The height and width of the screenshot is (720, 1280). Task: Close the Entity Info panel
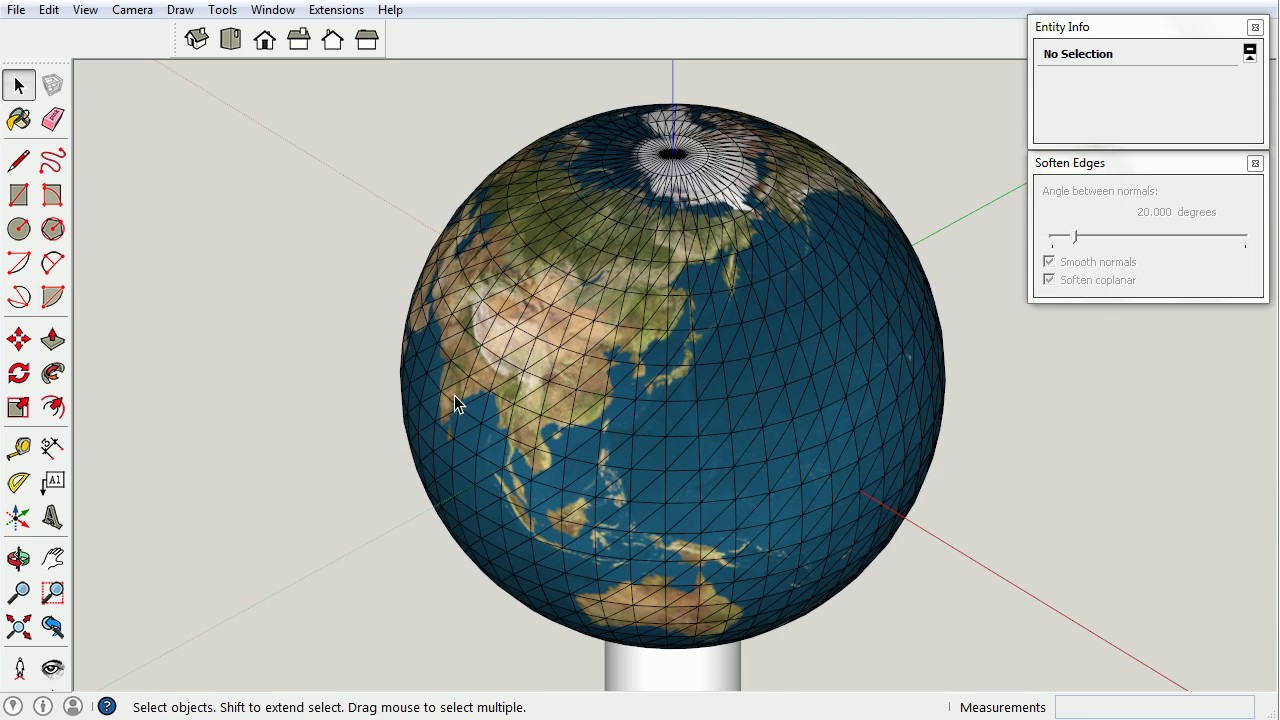tap(1255, 27)
